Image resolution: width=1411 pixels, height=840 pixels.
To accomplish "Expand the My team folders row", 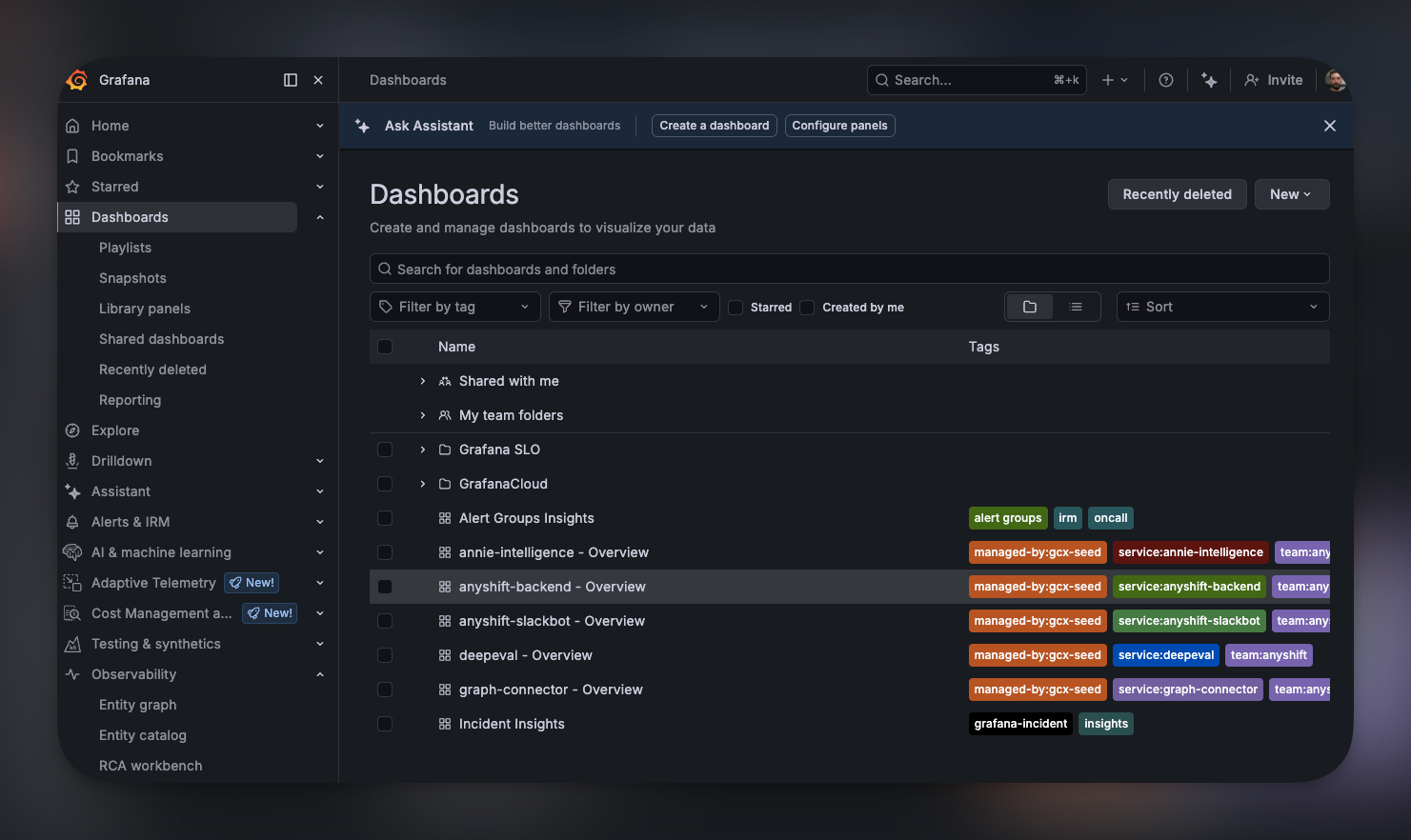I will 423,415.
